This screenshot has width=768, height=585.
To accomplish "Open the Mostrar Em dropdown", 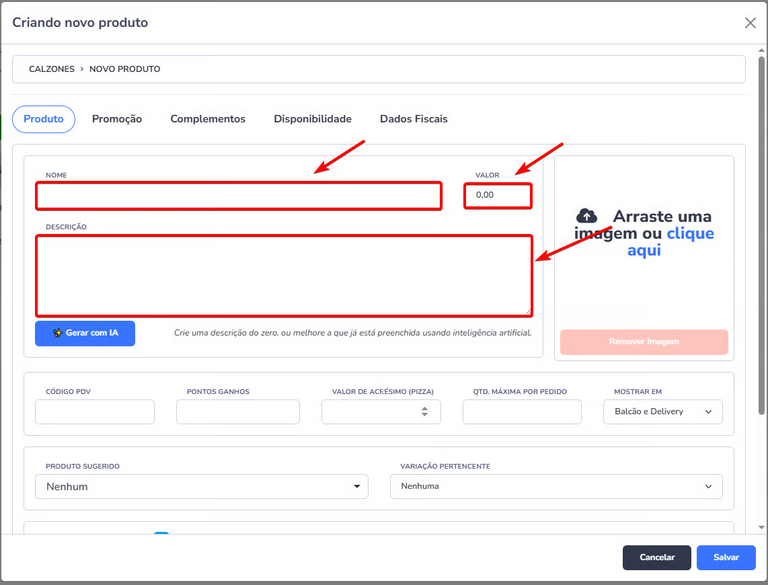I will click(x=662, y=411).
